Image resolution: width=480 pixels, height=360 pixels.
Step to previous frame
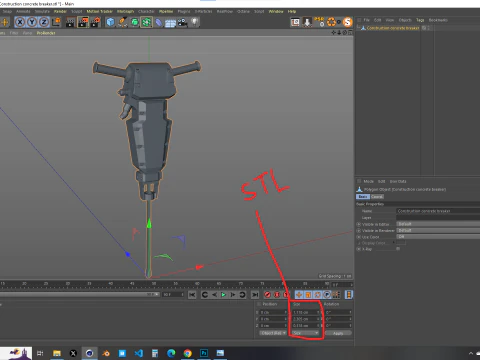click(x=214, y=295)
